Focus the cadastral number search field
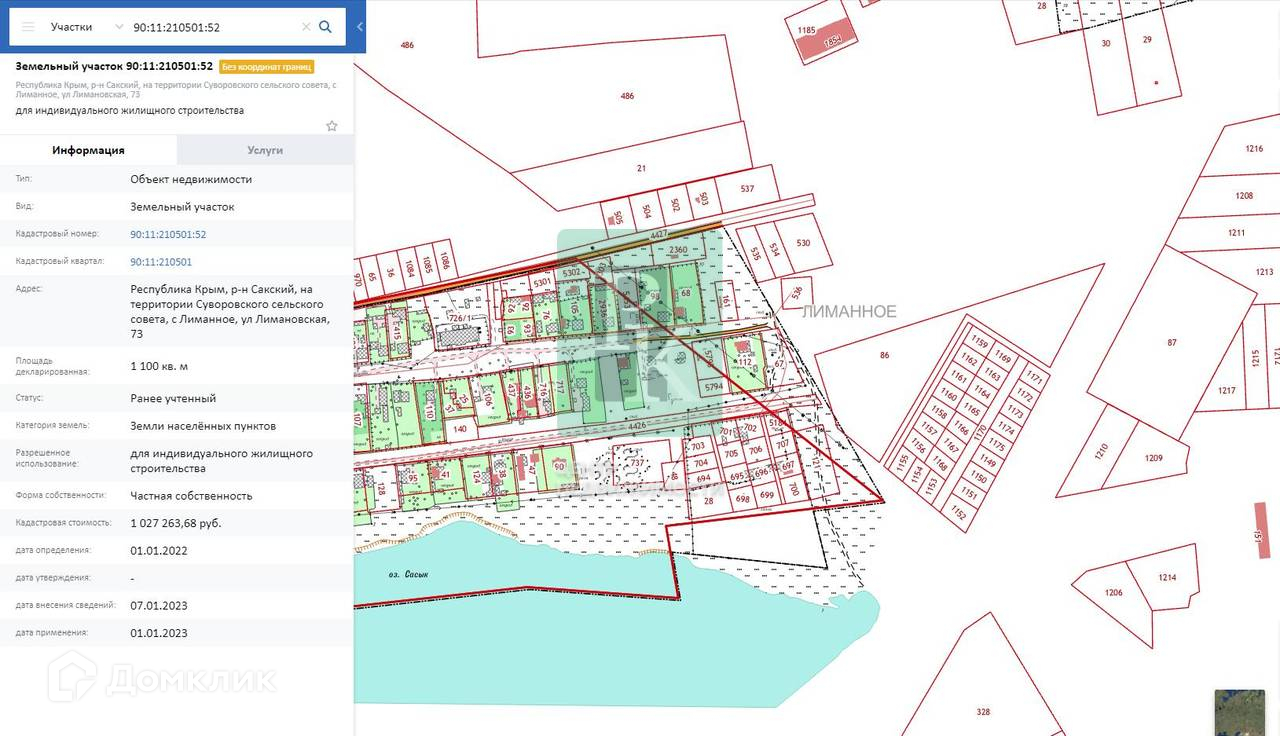Viewport: 1280px width, 736px height. [215, 27]
